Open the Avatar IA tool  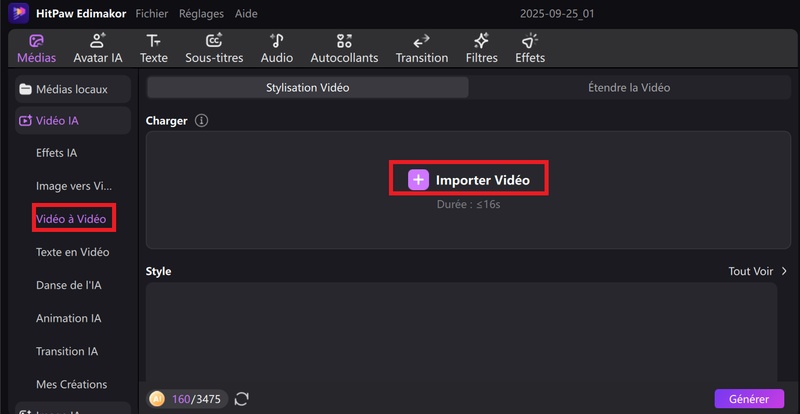click(98, 48)
